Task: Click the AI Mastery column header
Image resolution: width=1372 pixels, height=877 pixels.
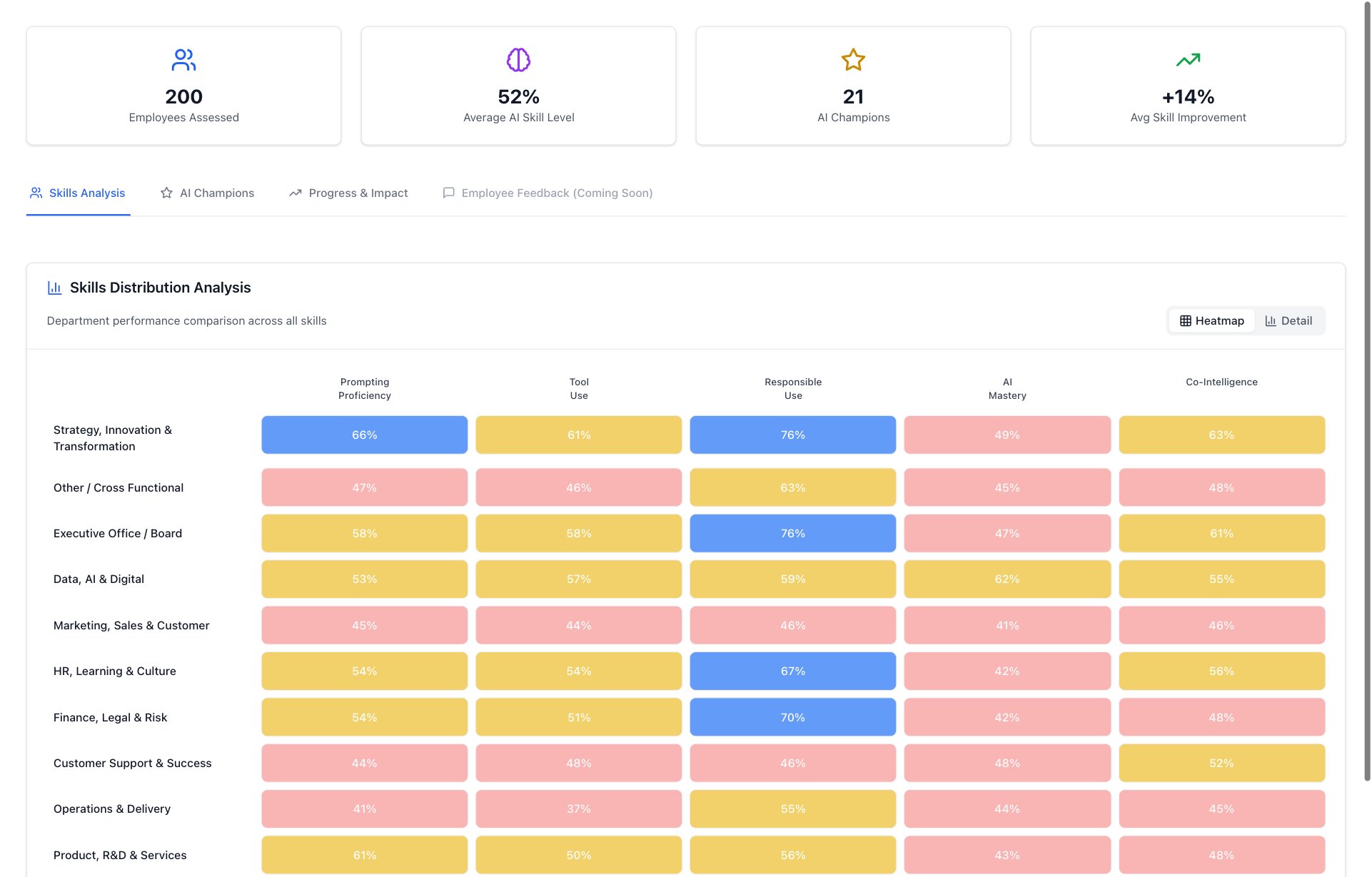Action: click(1007, 389)
